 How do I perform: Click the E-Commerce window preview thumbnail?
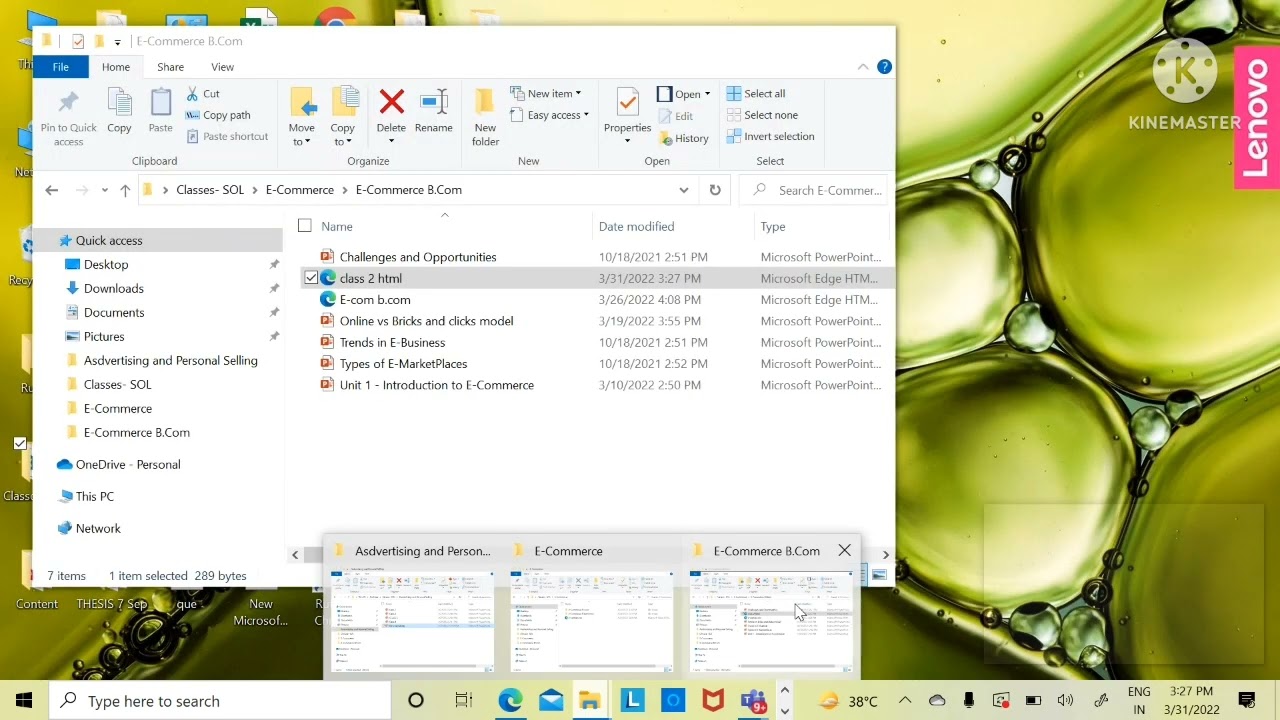coord(592,622)
